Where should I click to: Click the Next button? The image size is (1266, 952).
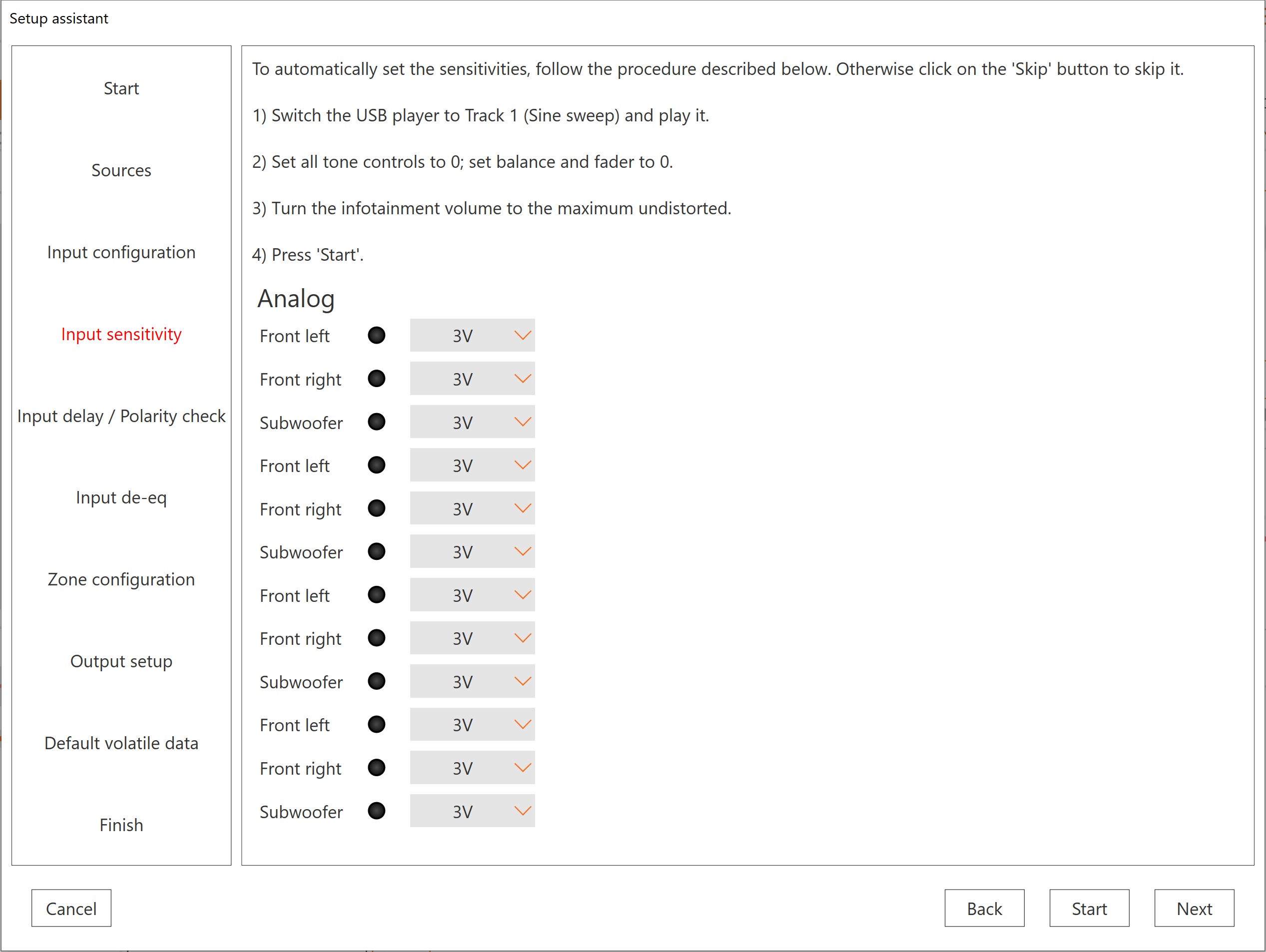click(1194, 908)
